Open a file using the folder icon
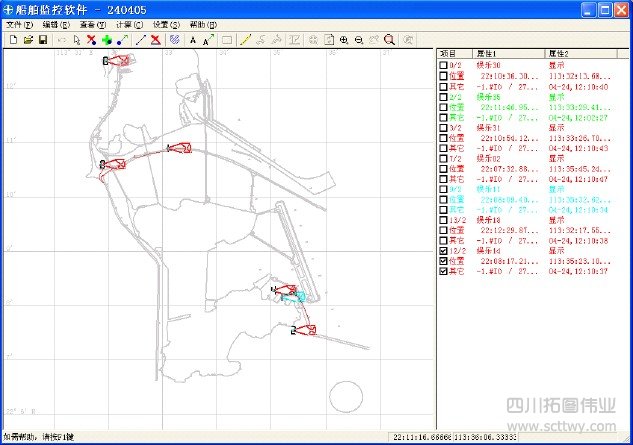Image resolution: width=633 pixels, height=445 pixels. [28, 40]
